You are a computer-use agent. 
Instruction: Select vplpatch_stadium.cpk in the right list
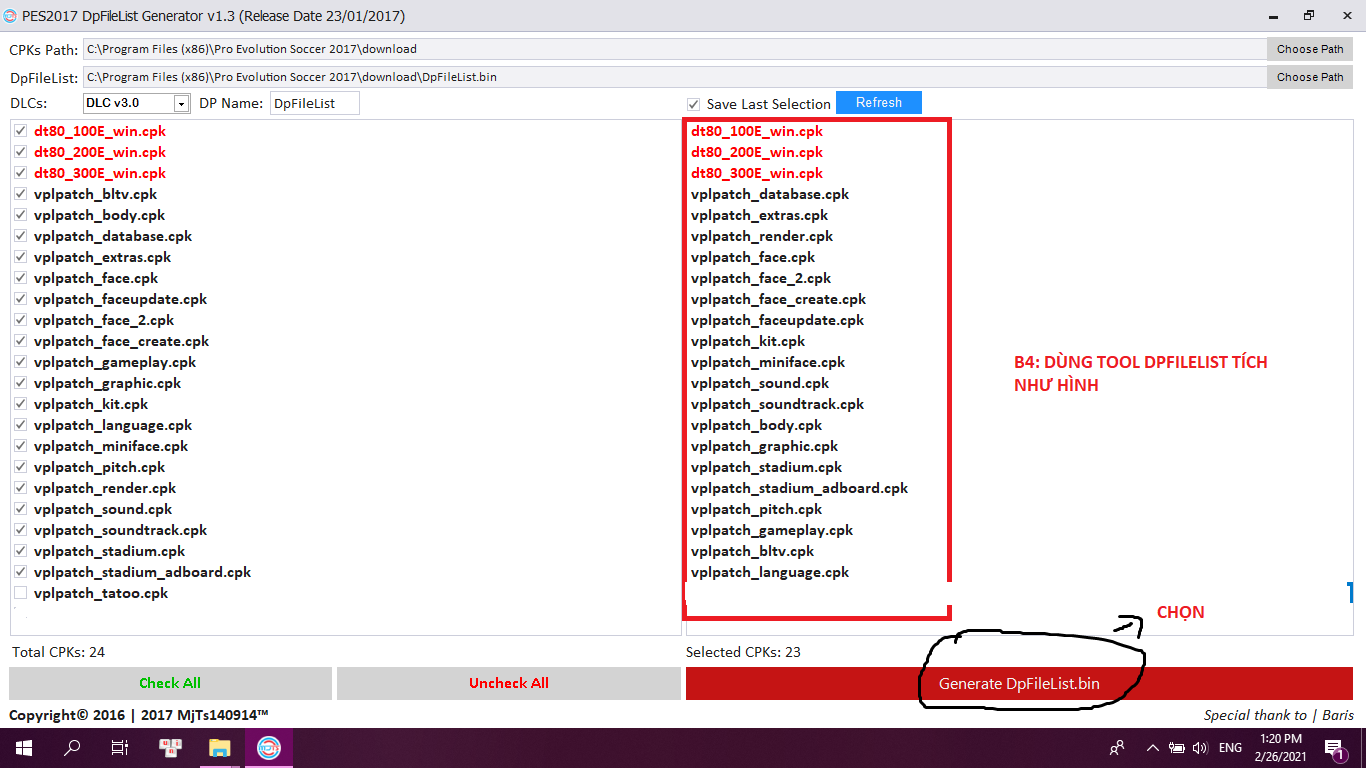tap(766, 467)
